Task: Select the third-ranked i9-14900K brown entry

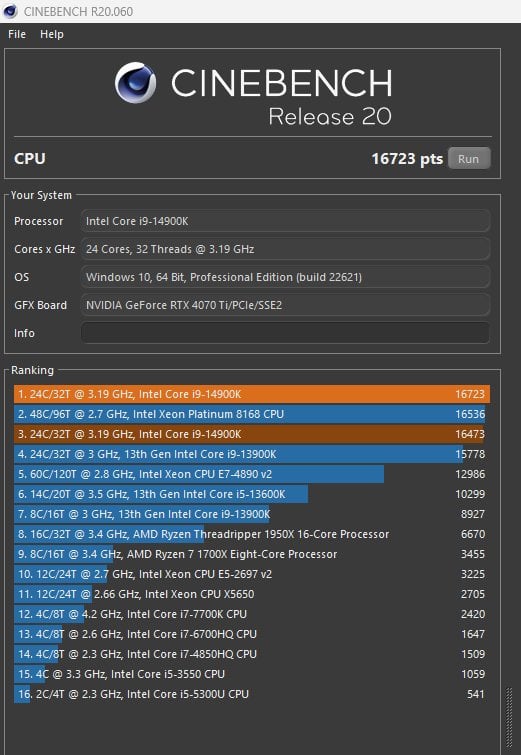Action: (x=252, y=434)
